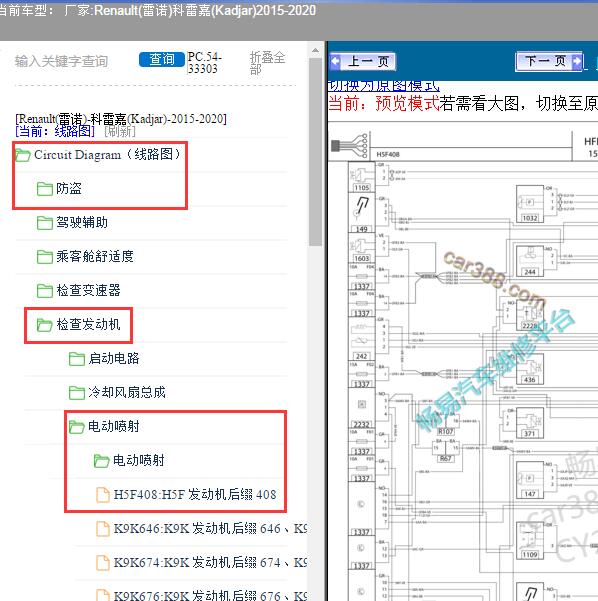Collapse the nested 电动喷射 subfolder icon
598x601 pixels.
point(102,461)
